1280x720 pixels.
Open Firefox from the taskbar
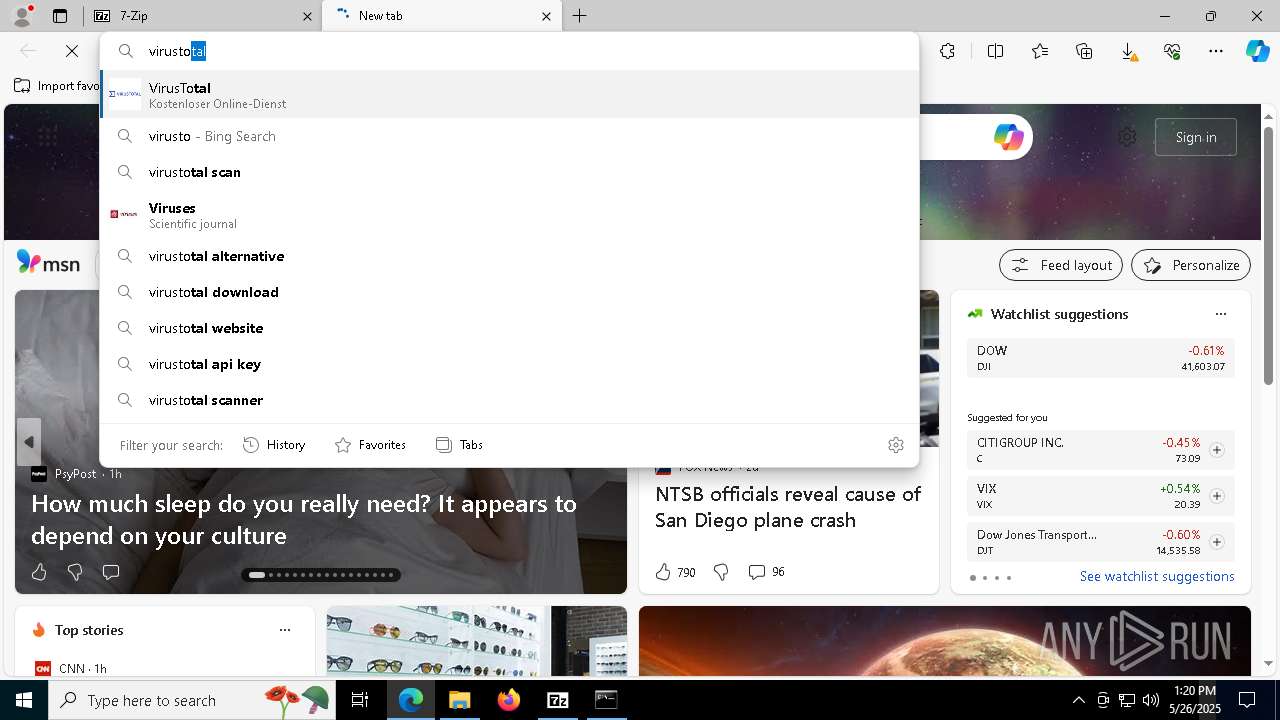coord(509,700)
